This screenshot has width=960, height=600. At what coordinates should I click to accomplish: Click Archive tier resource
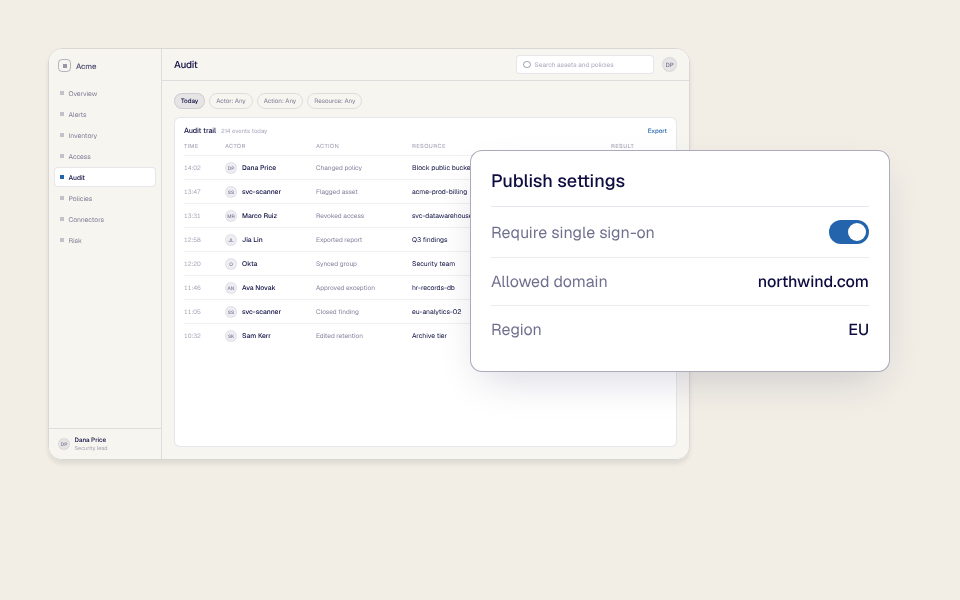coord(429,336)
